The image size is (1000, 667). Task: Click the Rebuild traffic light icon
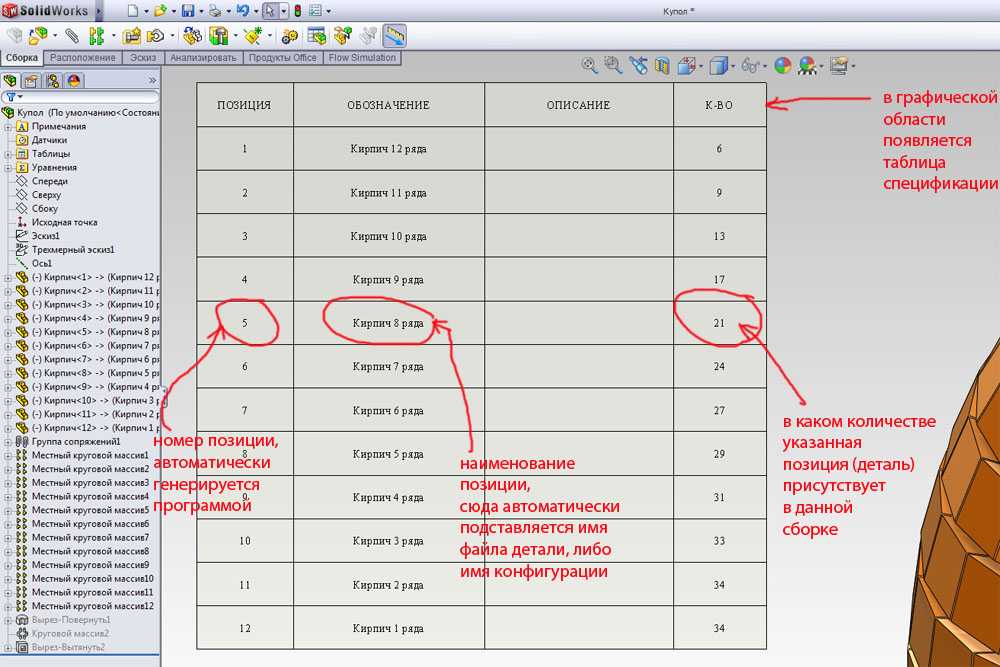[x=297, y=11]
